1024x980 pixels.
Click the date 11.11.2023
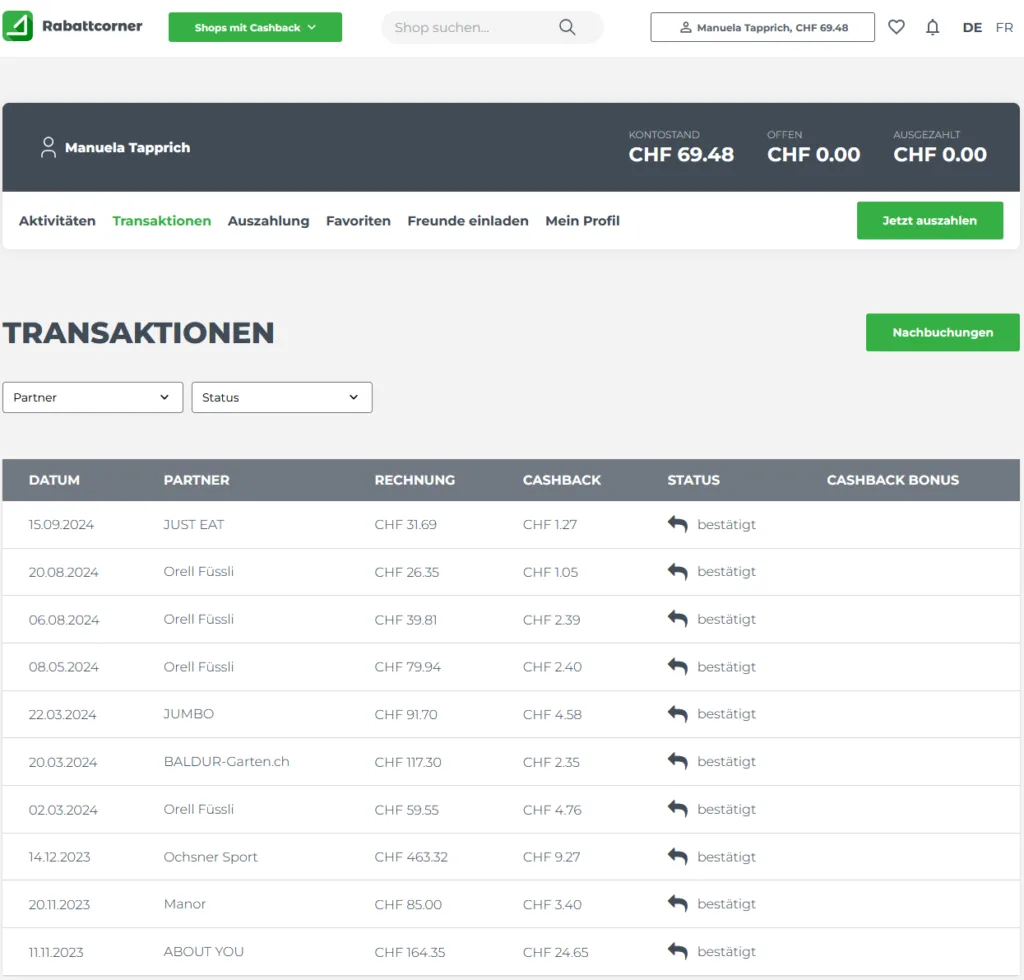56,952
